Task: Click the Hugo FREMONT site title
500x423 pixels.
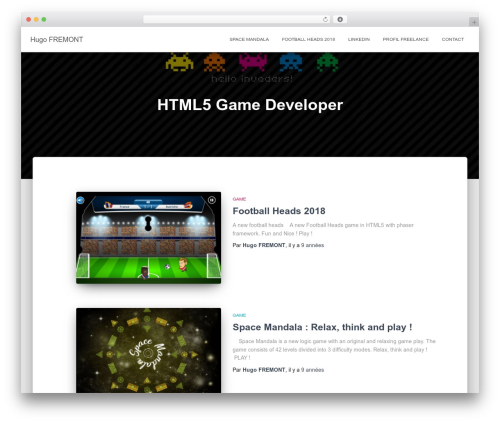Action: point(57,40)
